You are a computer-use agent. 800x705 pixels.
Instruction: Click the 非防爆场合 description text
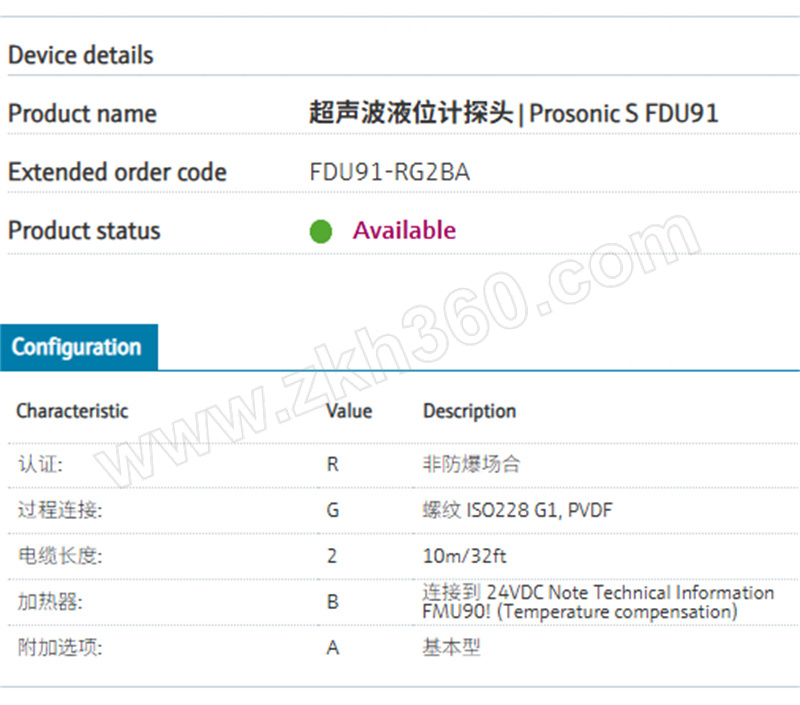point(471,464)
